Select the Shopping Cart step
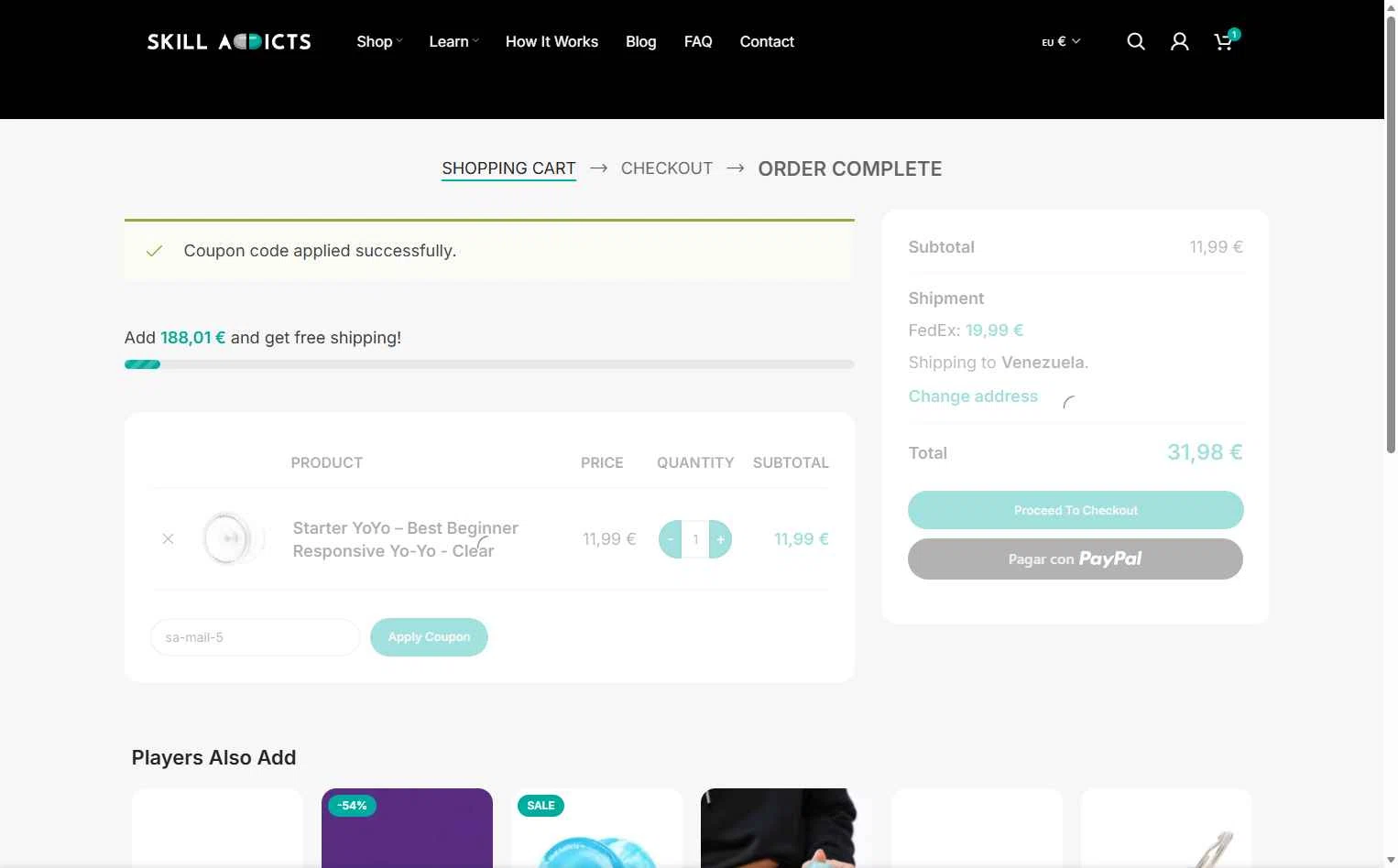Screen dimensions: 1398x868 [x=508, y=168]
